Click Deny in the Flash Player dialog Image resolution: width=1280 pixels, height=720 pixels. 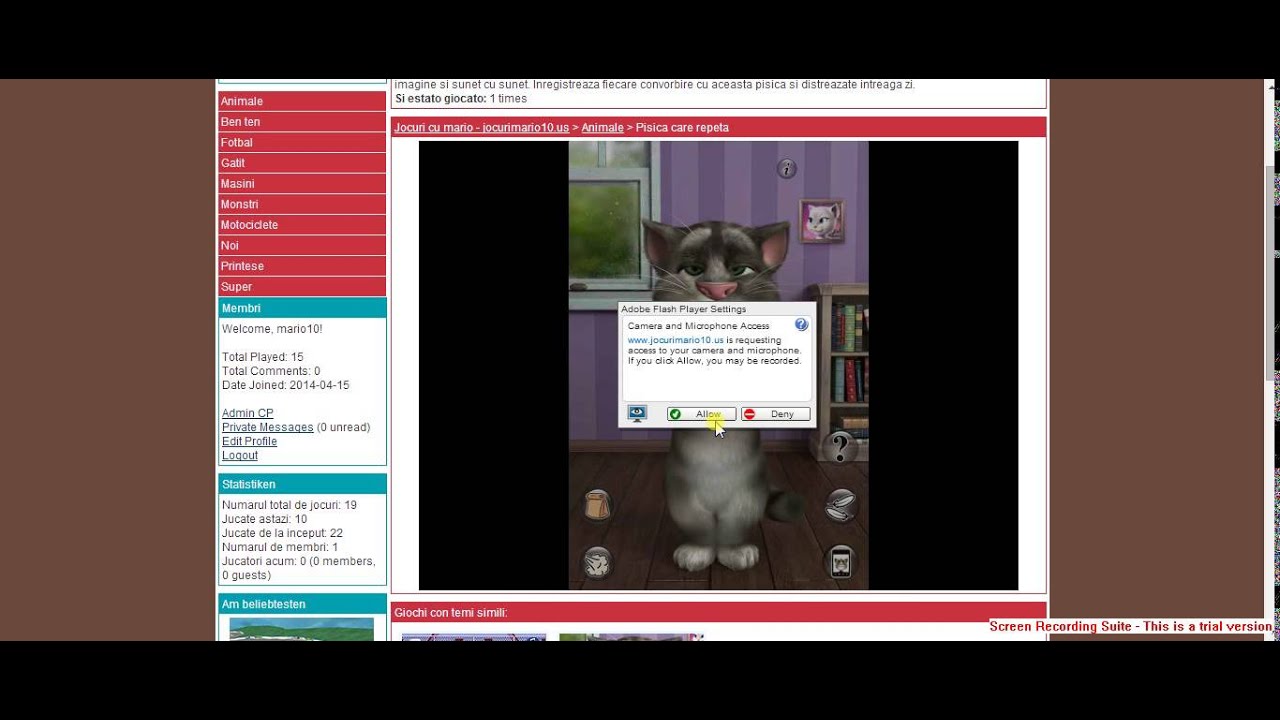click(x=776, y=414)
